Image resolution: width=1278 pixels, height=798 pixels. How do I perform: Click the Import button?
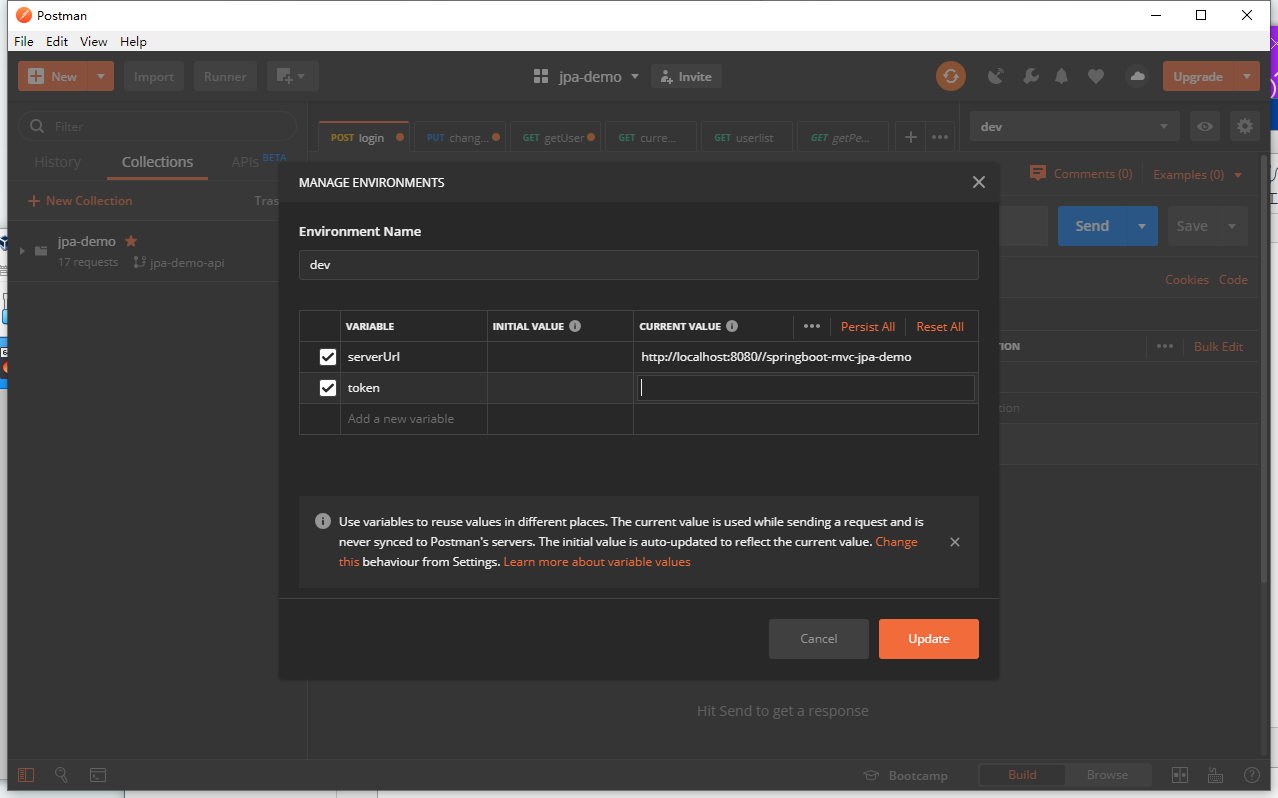click(154, 76)
